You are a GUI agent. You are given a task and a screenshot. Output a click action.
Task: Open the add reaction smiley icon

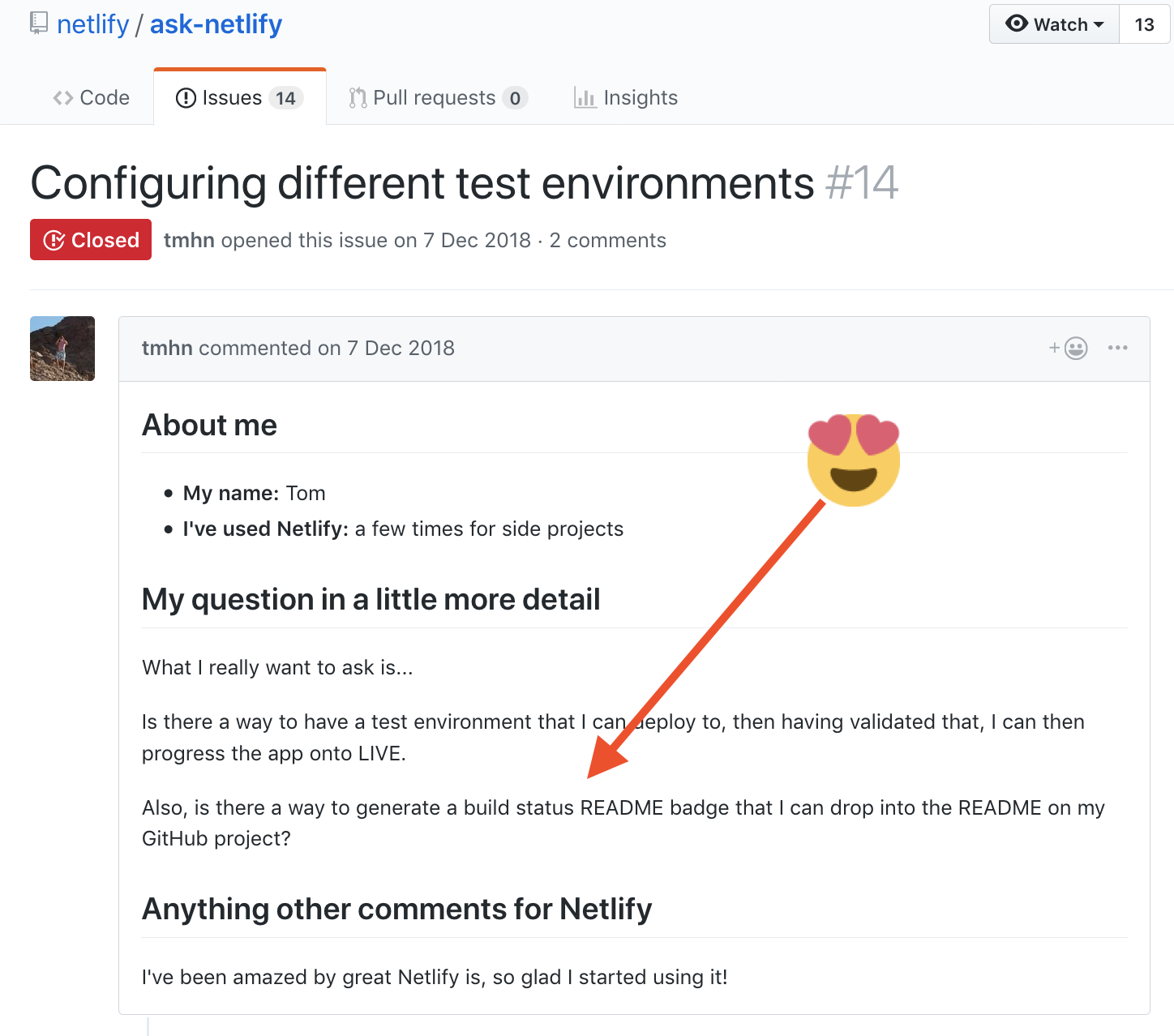tap(1074, 348)
